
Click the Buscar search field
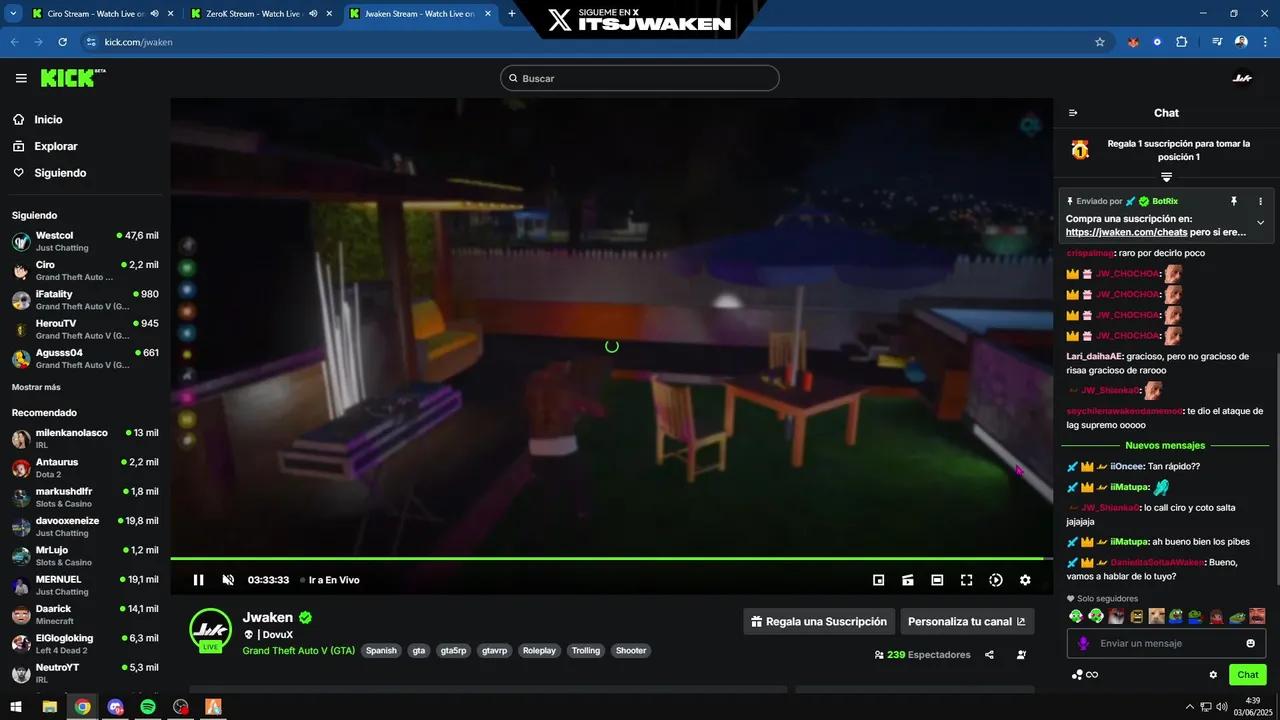click(640, 78)
